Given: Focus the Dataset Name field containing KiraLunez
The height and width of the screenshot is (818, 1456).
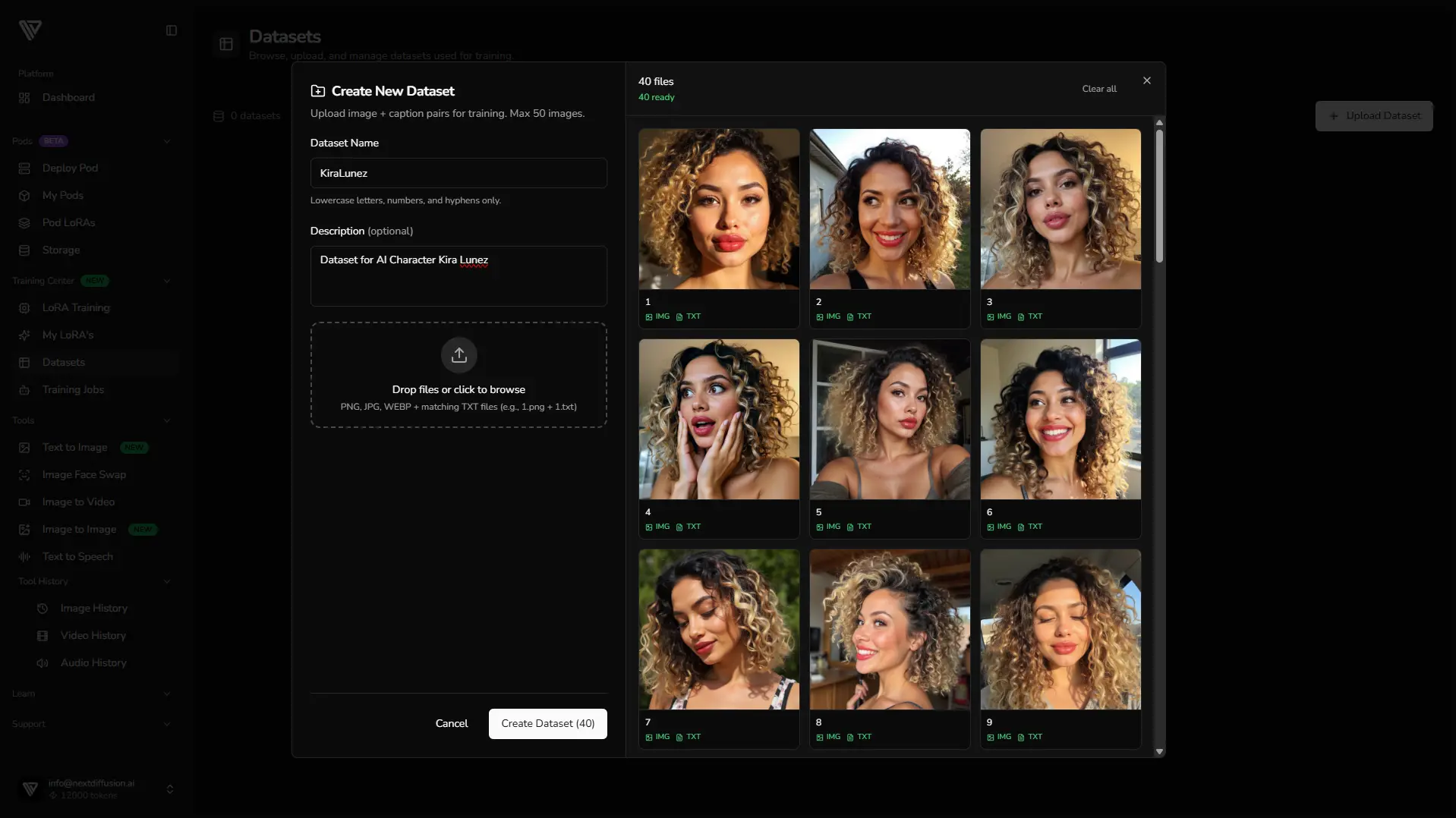Looking at the screenshot, I should 459,173.
